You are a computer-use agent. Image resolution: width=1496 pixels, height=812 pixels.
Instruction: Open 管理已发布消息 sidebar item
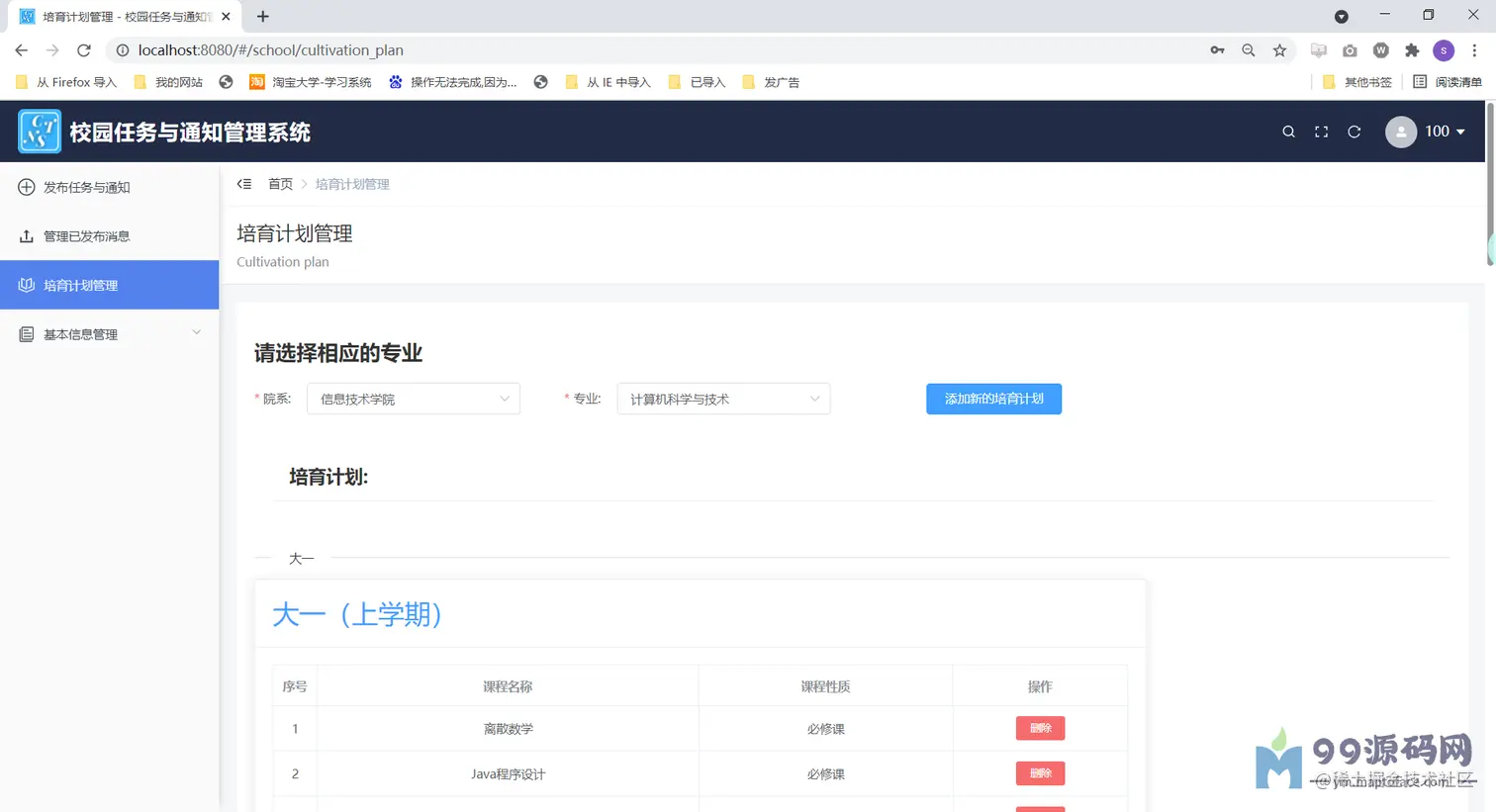click(x=109, y=236)
